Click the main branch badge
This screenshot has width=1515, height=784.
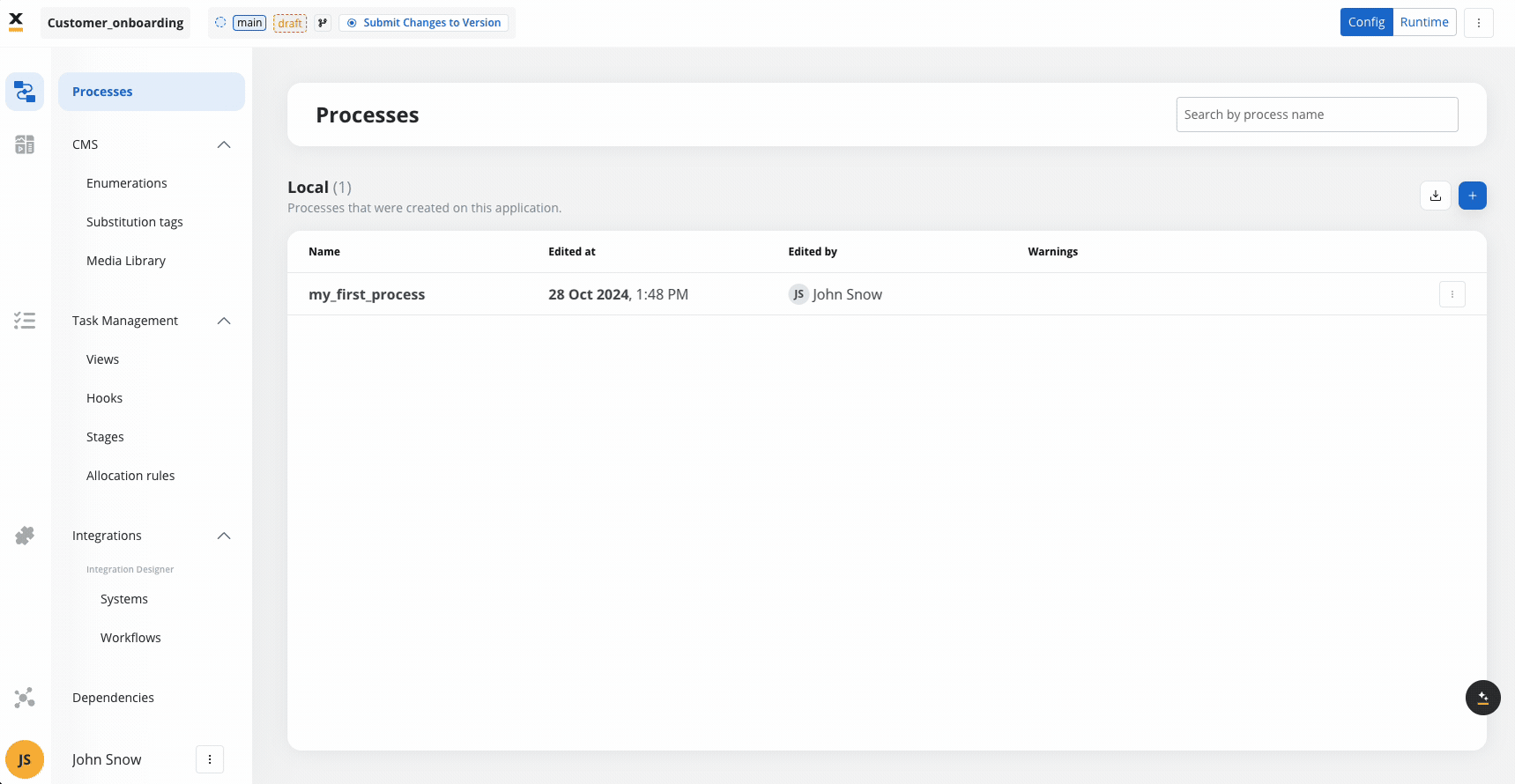pyautogui.click(x=249, y=23)
